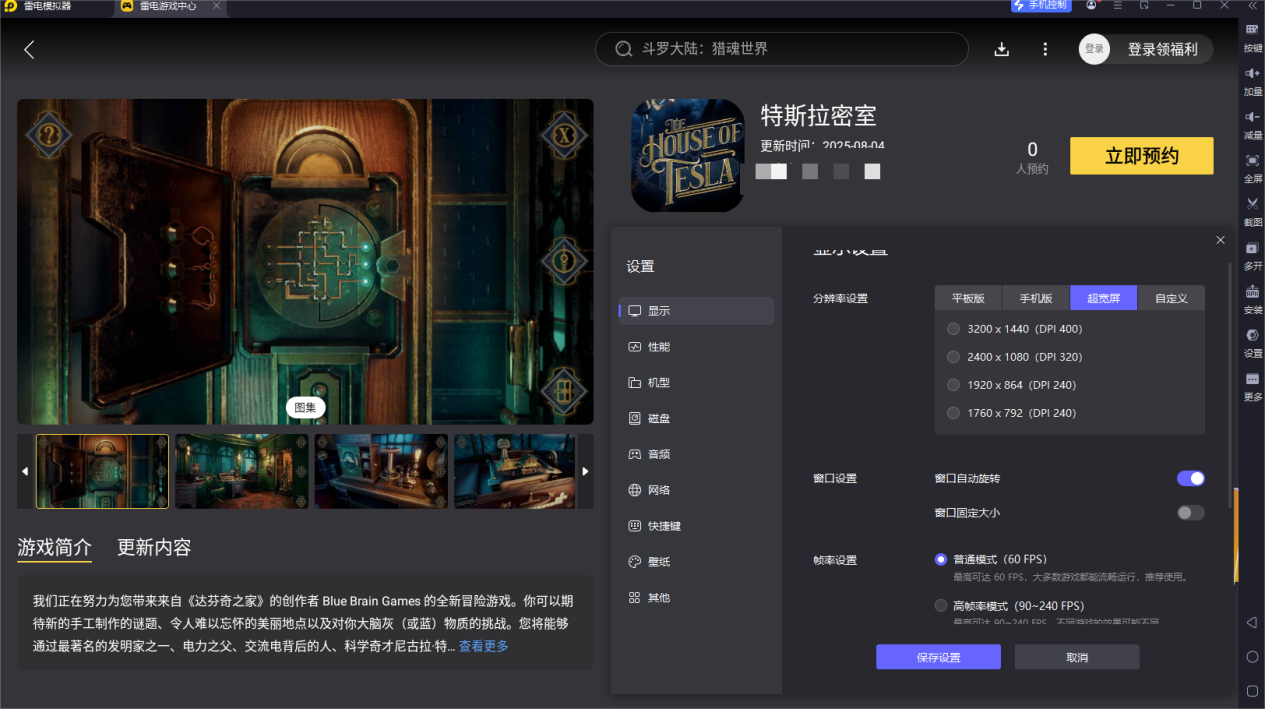Click the magnifier icon in the search bar
1265x709 pixels.
pos(624,49)
